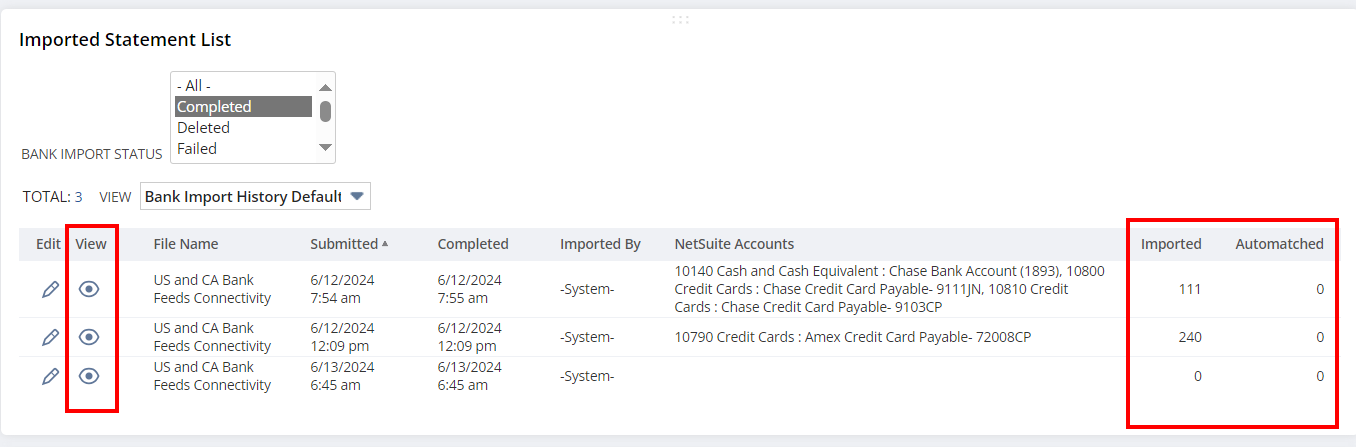Sort the list by the Submitted column

point(345,244)
